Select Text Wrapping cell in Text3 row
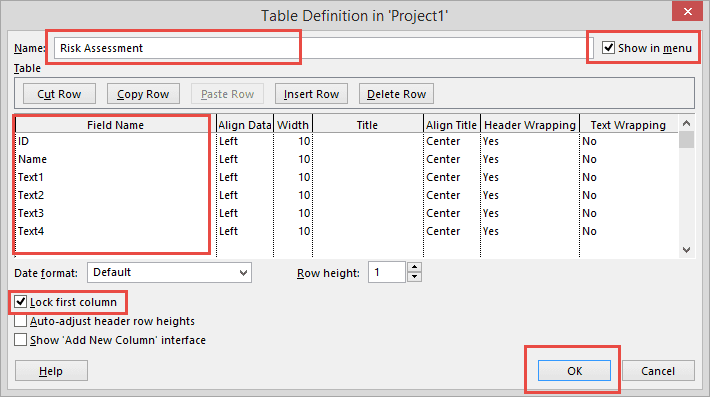 pyautogui.click(x=628, y=213)
